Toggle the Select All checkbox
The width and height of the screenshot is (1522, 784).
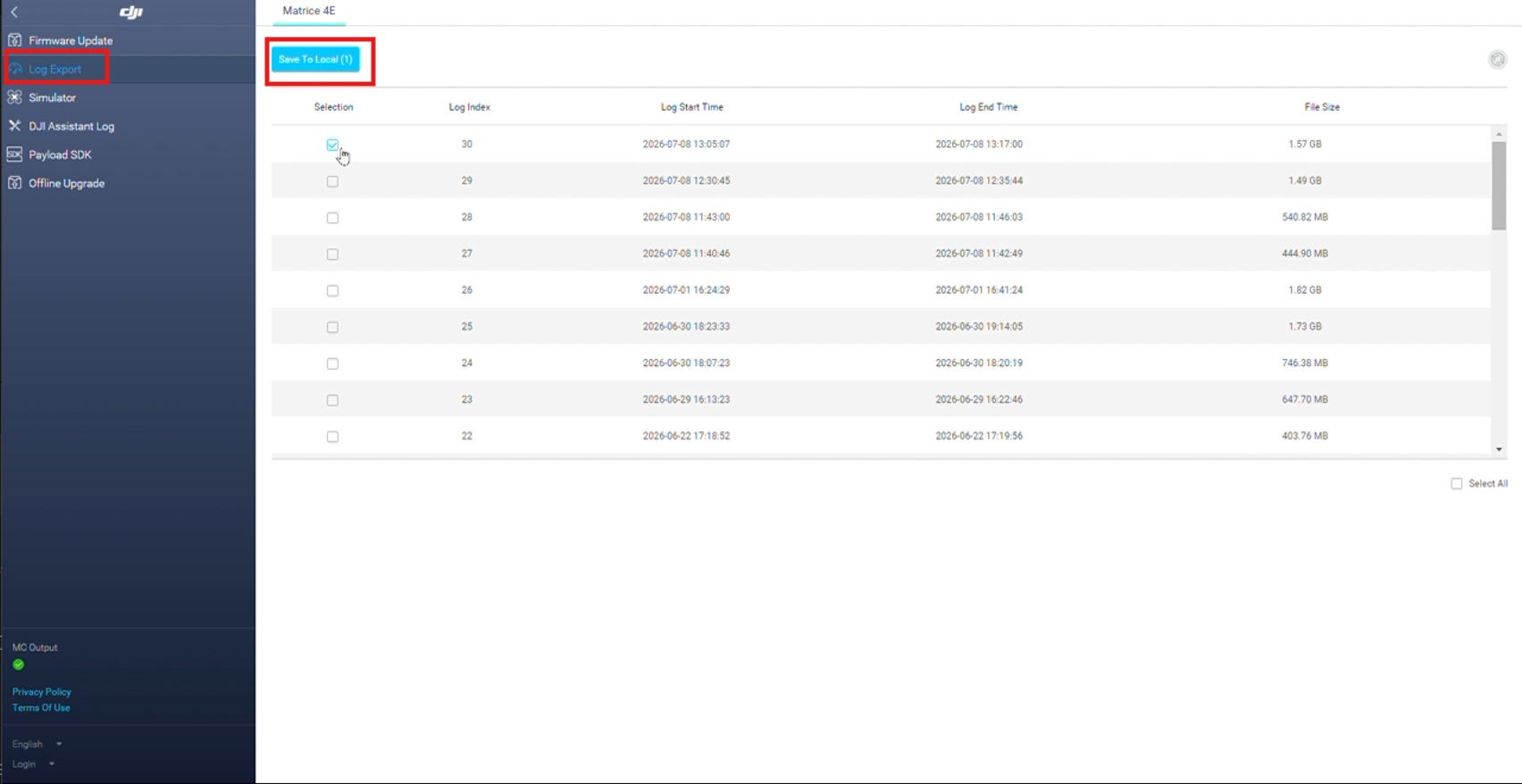1457,483
